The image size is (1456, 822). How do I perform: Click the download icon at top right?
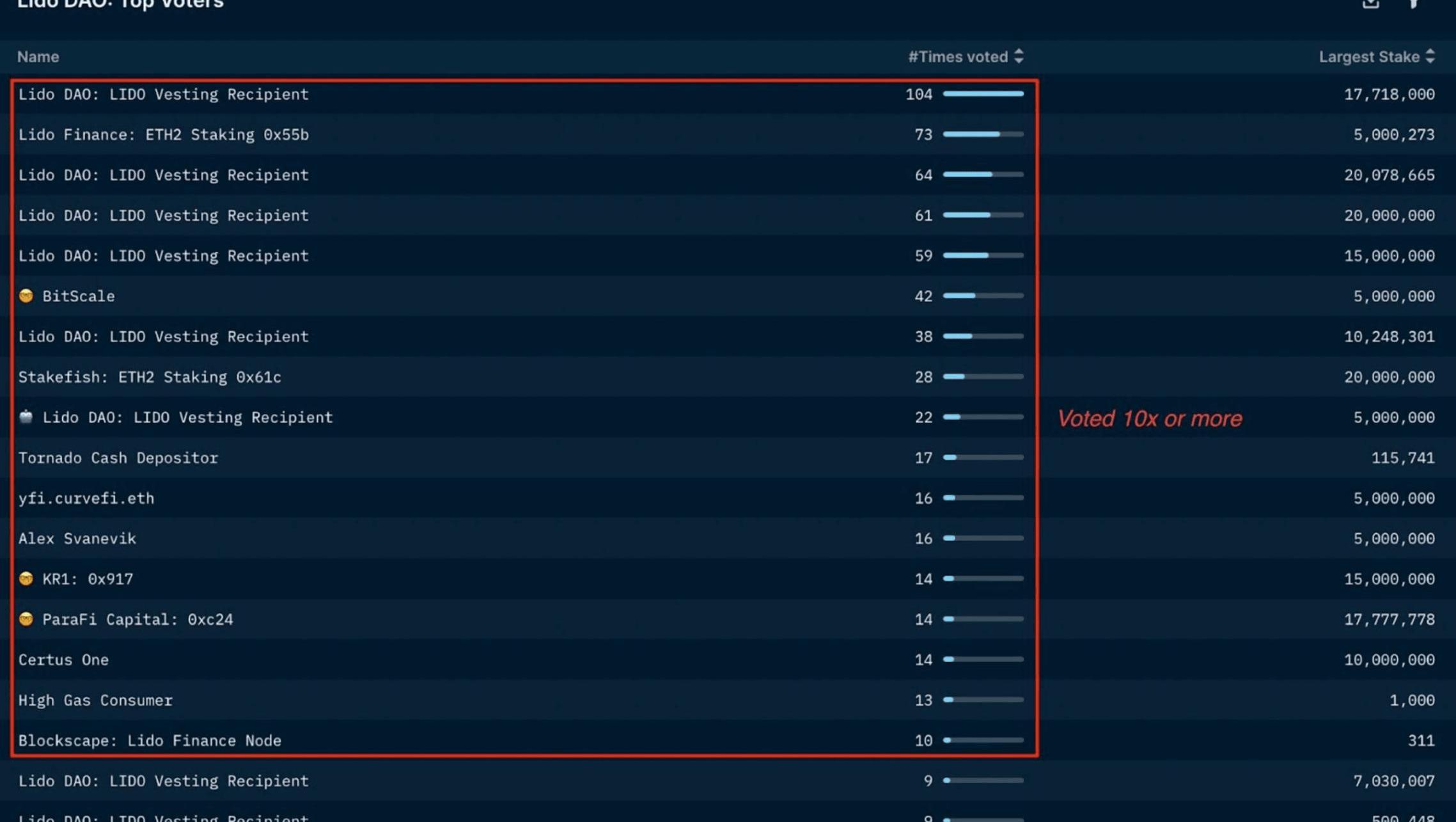(x=1370, y=4)
